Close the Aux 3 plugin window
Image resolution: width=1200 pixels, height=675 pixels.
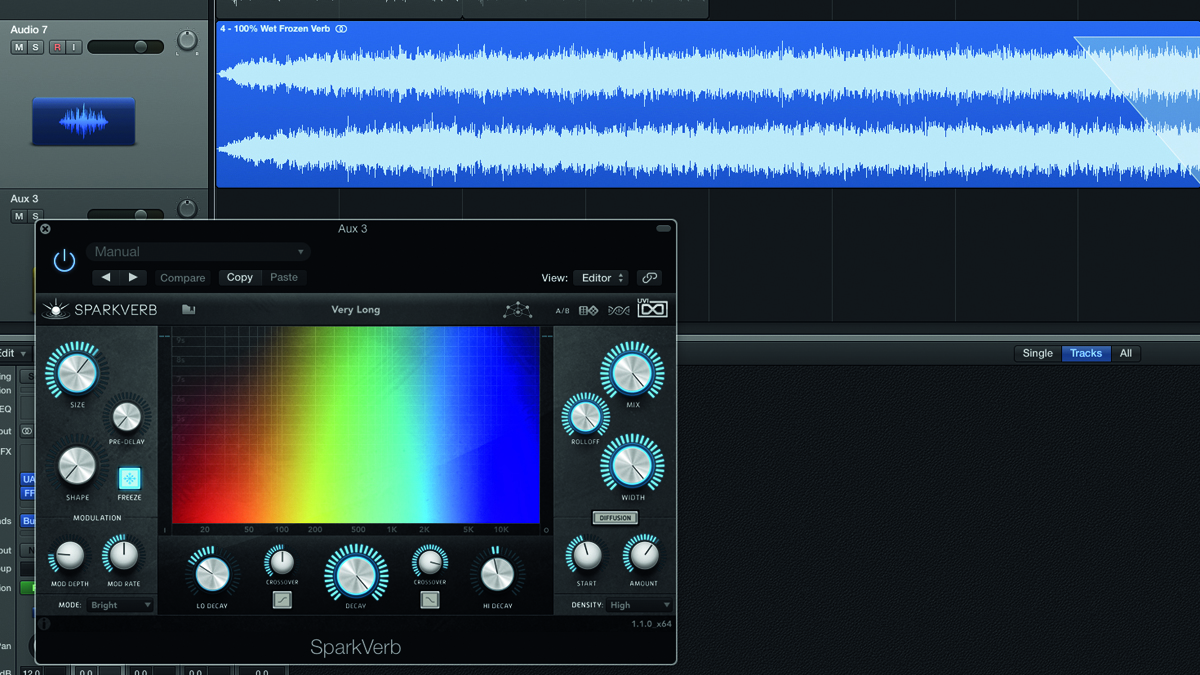(45, 229)
